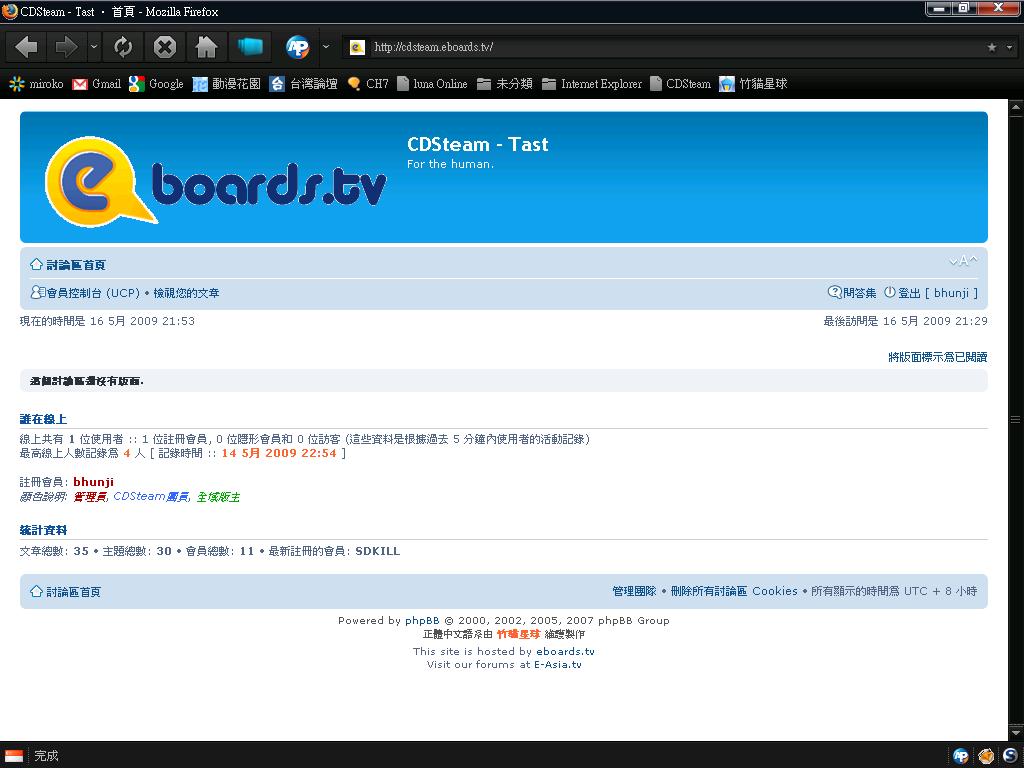Open the 管理團隊 footer link
This screenshot has height=768, width=1024.
point(634,591)
